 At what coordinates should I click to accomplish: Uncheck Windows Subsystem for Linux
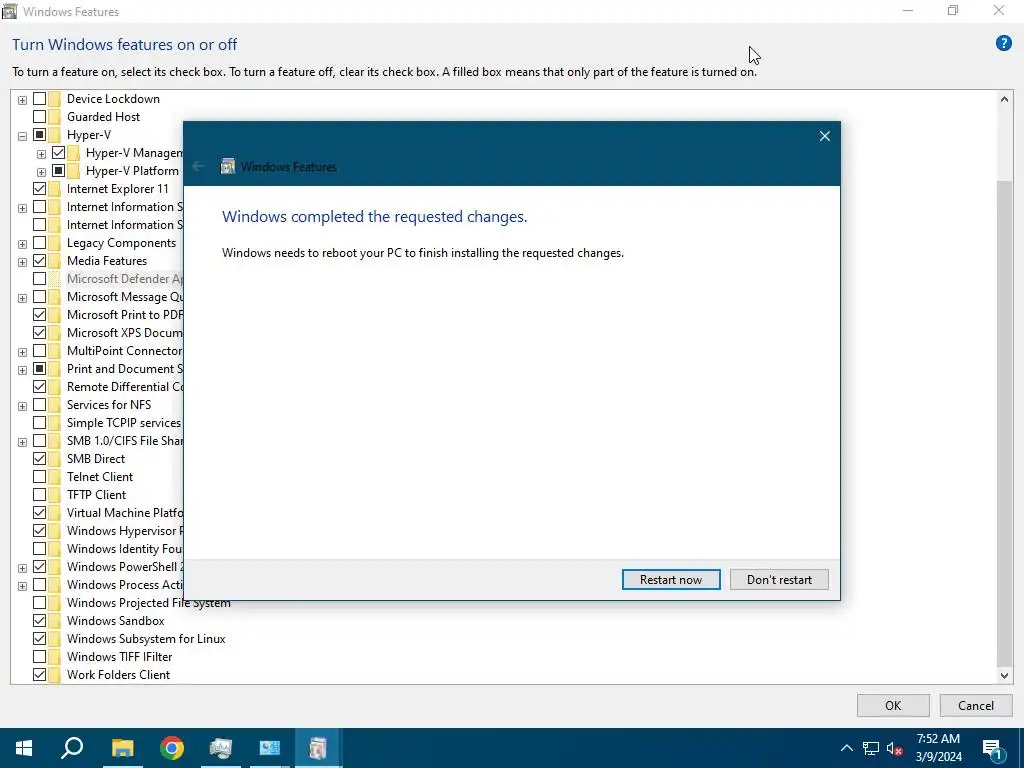pos(39,639)
